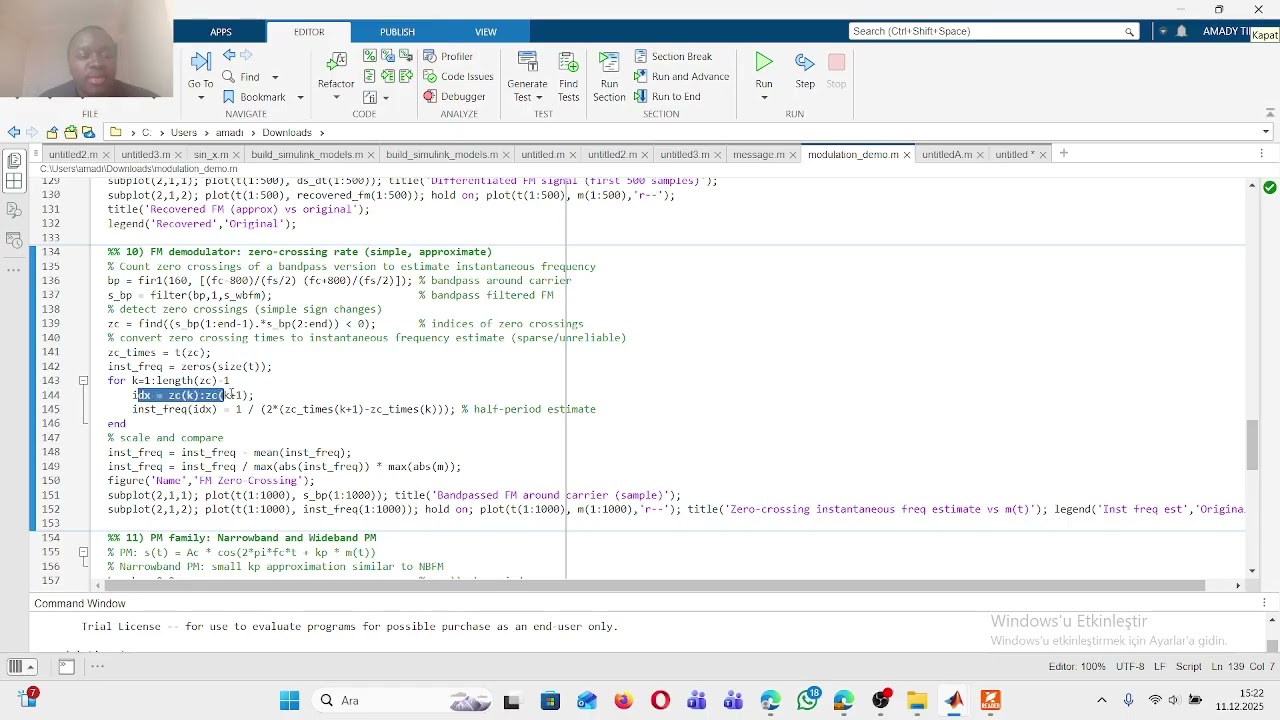Click the LF line ending indicator
This screenshot has width=1280, height=720.
point(1160,667)
